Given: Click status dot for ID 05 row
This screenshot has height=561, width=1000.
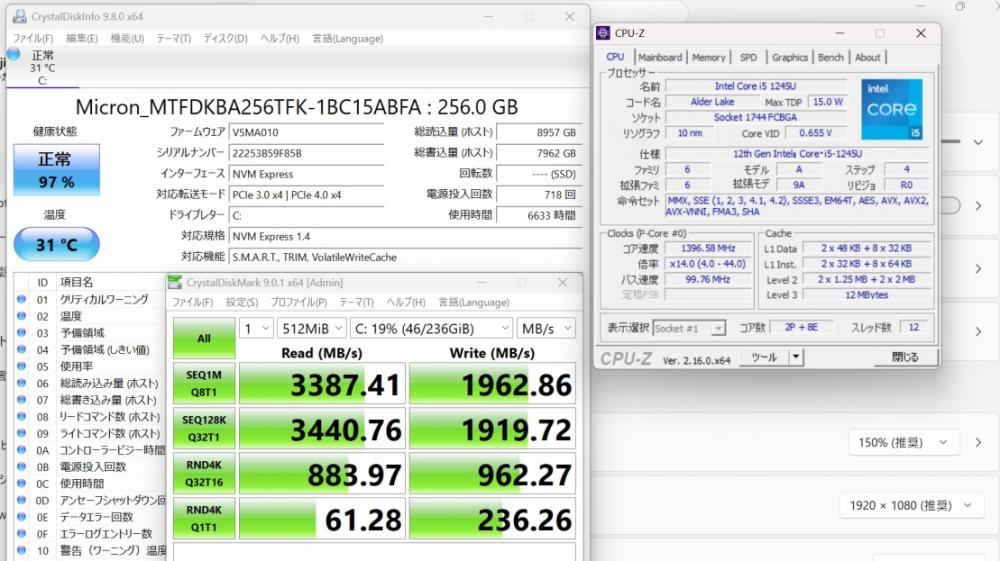Looking at the screenshot, I should [21, 366].
